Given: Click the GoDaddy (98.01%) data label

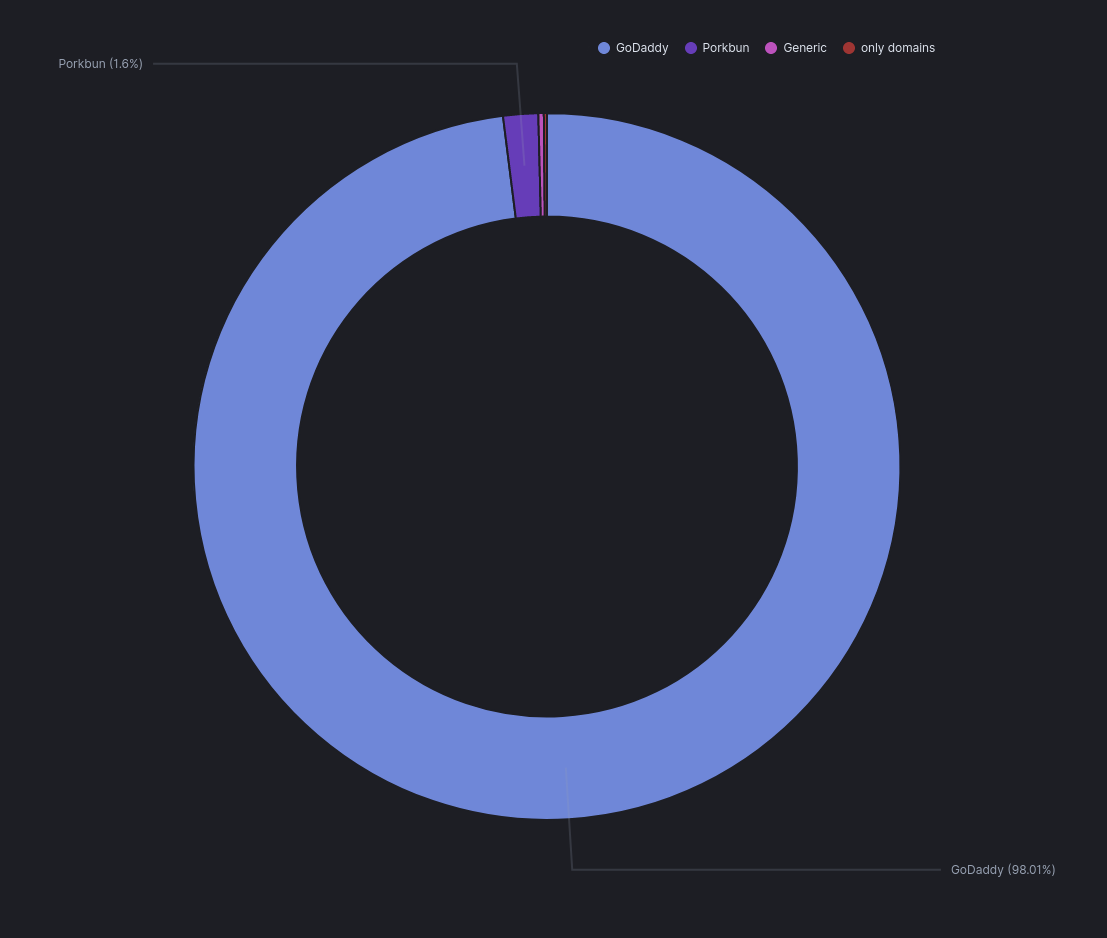Looking at the screenshot, I should tap(1003, 870).
